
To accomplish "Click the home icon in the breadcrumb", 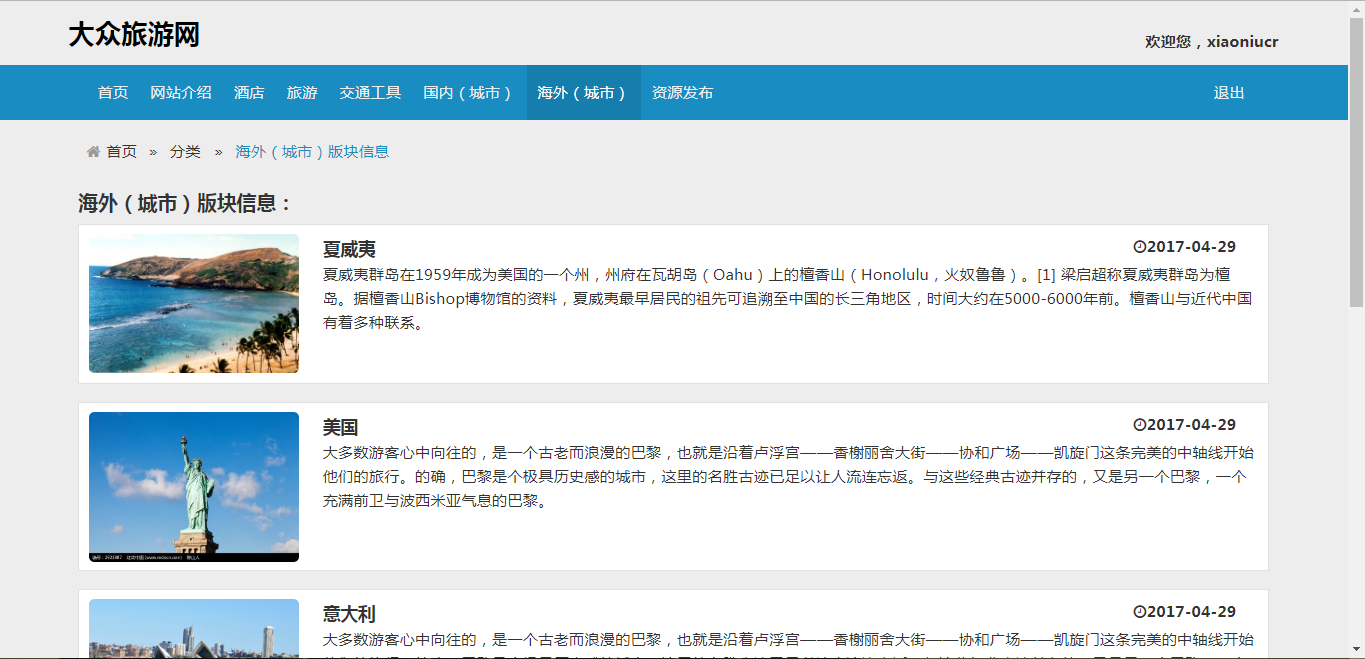I will (93, 152).
